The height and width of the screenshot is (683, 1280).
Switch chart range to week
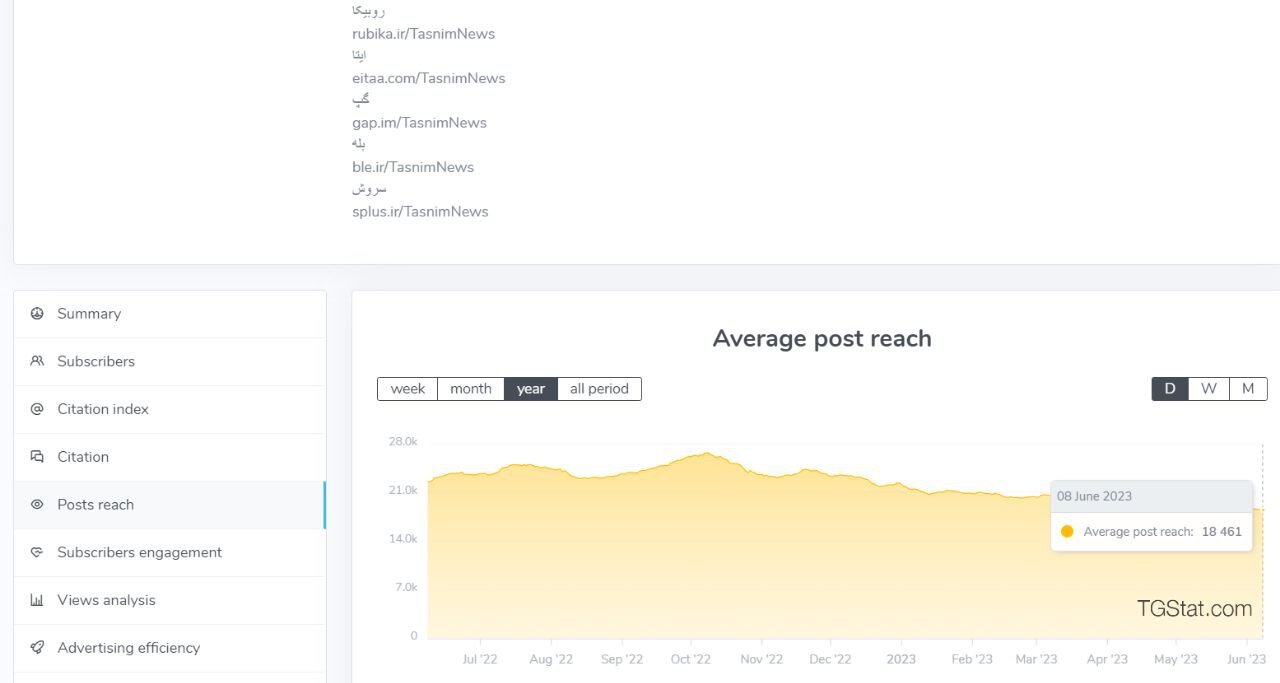click(407, 389)
